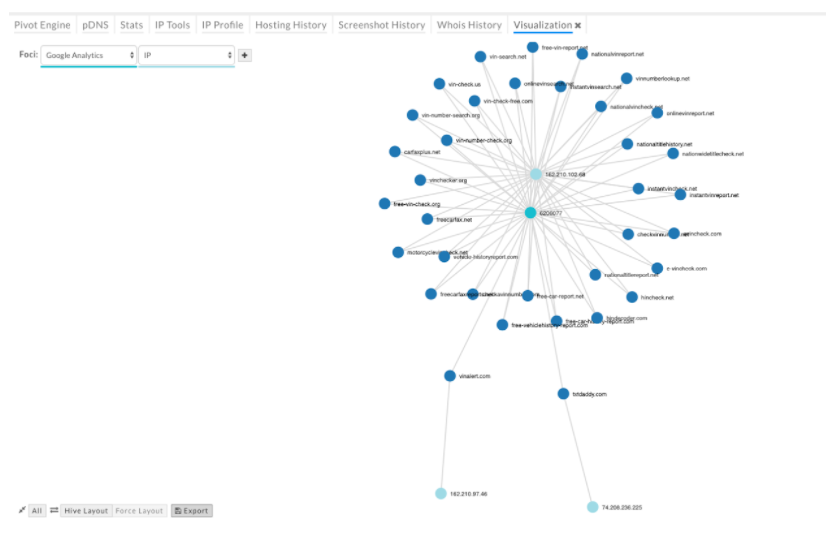Switch to Whois History tab
Image resolution: width=826 pixels, height=554 pixels.
(469, 25)
